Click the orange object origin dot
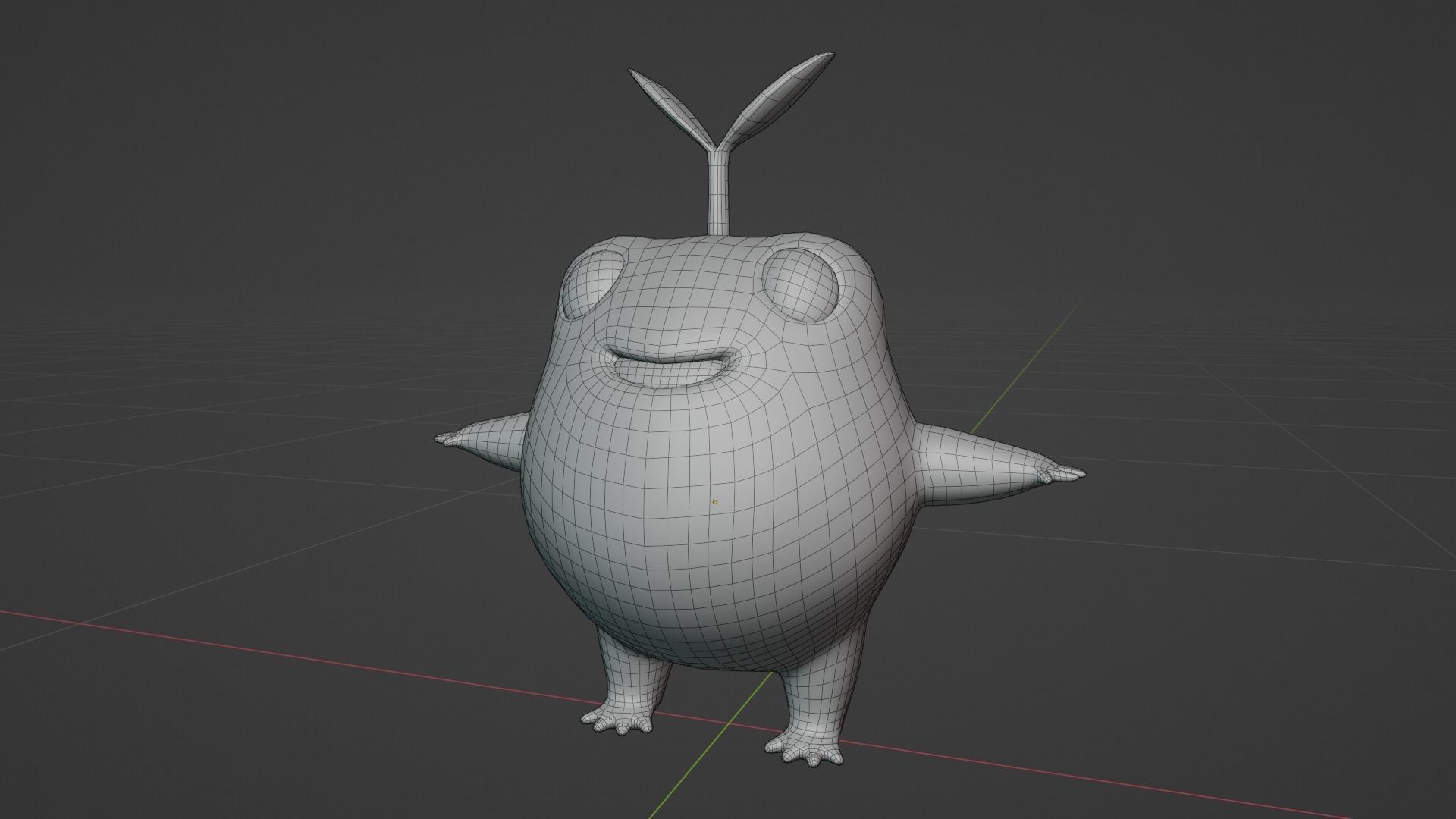Screen dimensions: 1456x819 coord(714,502)
